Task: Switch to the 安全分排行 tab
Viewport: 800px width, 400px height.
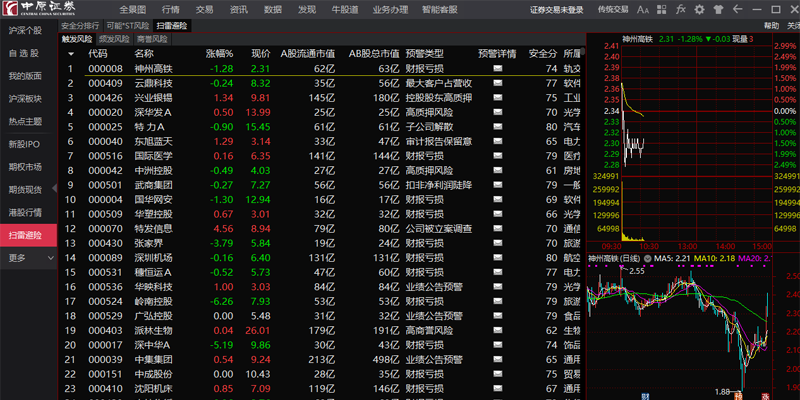Action: tap(81, 26)
